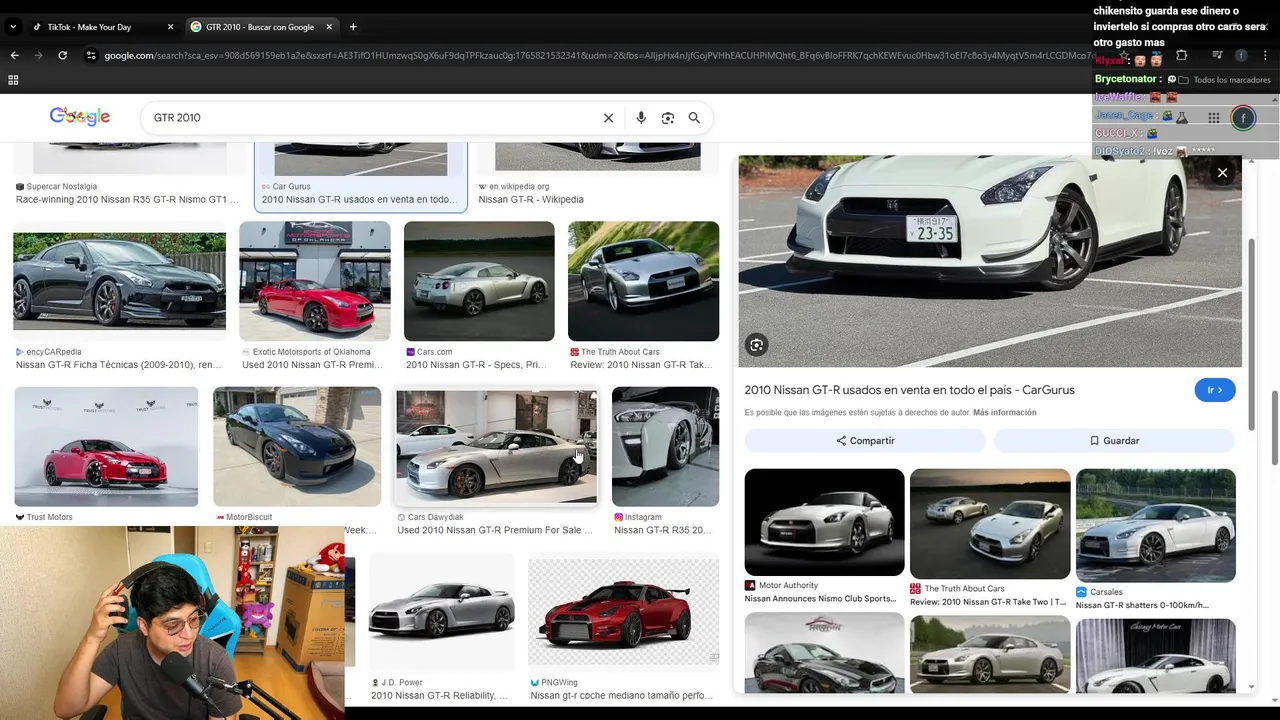Open The Truth About Cars related image in panel

pos(990,524)
